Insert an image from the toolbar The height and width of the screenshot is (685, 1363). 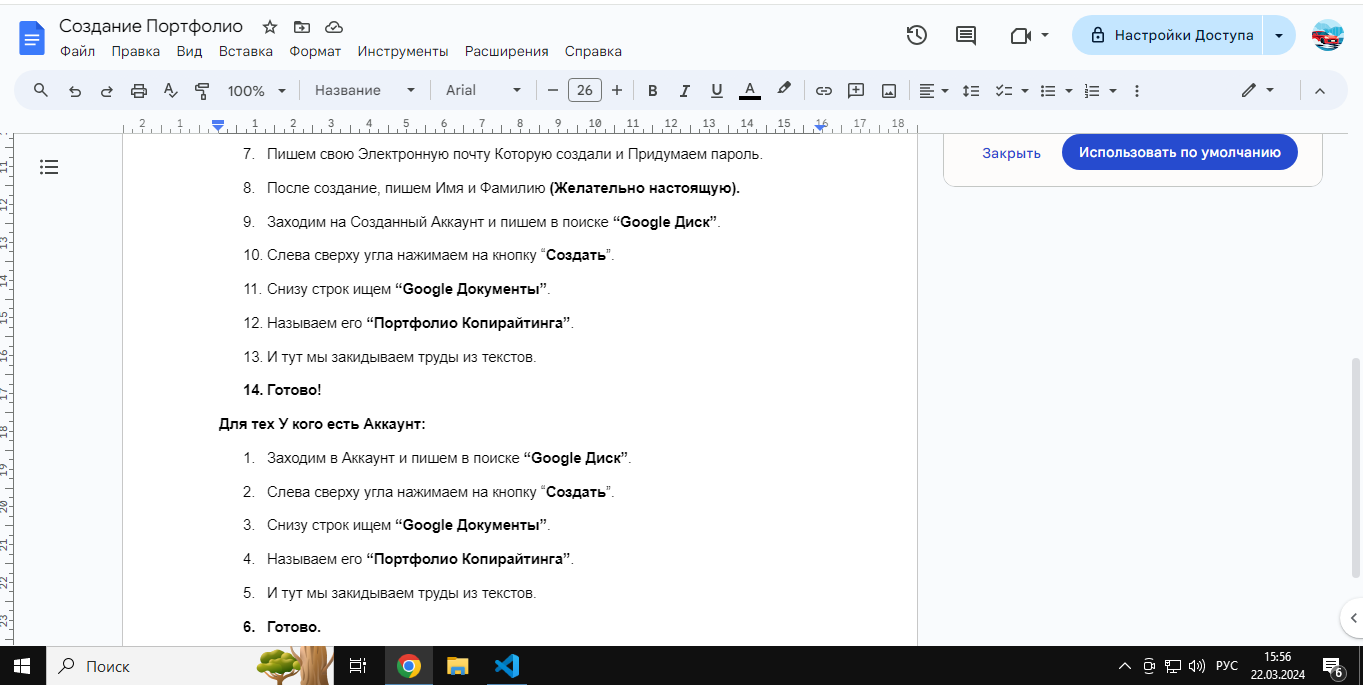(x=889, y=91)
